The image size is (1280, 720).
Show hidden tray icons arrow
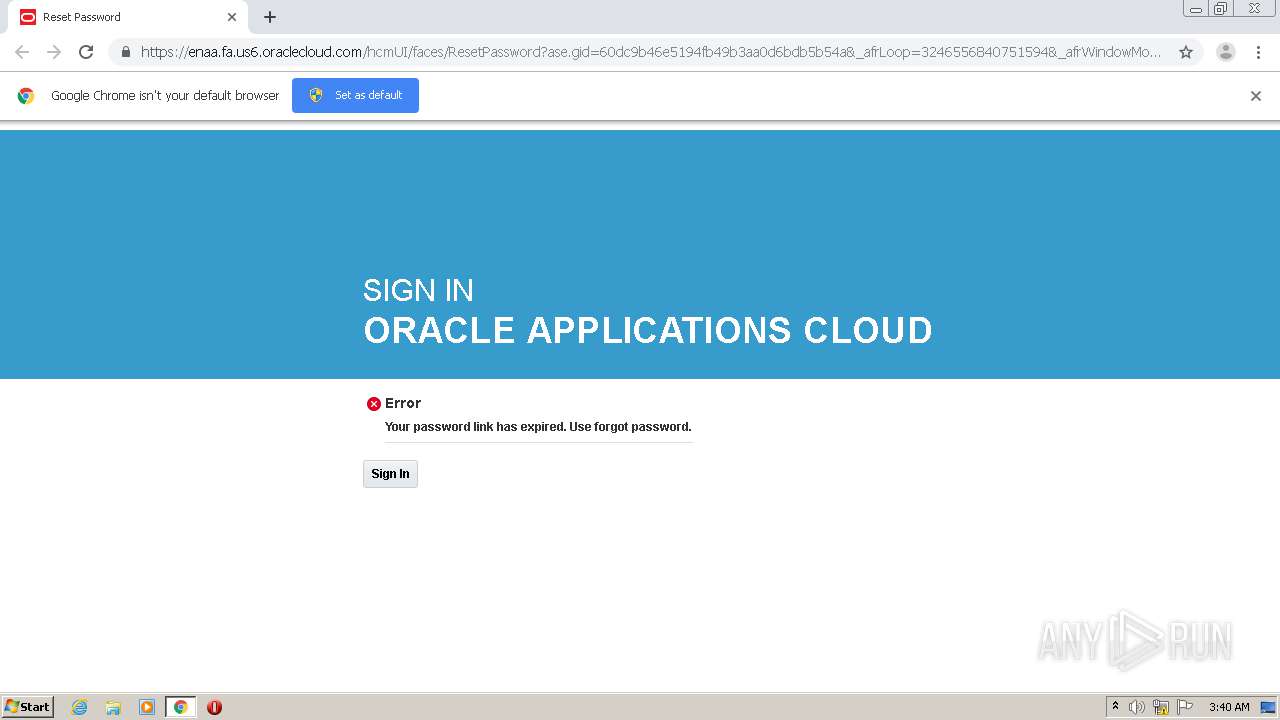pos(1115,707)
